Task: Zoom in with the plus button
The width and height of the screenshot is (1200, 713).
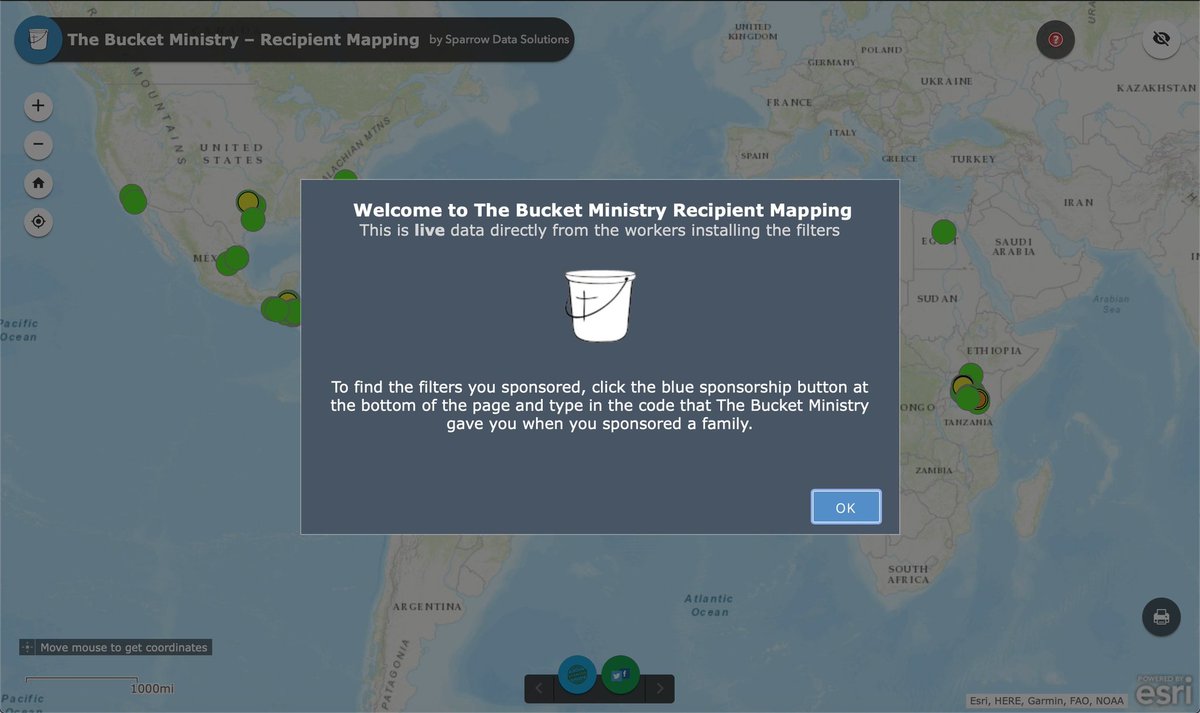Action: [x=38, y=106]
